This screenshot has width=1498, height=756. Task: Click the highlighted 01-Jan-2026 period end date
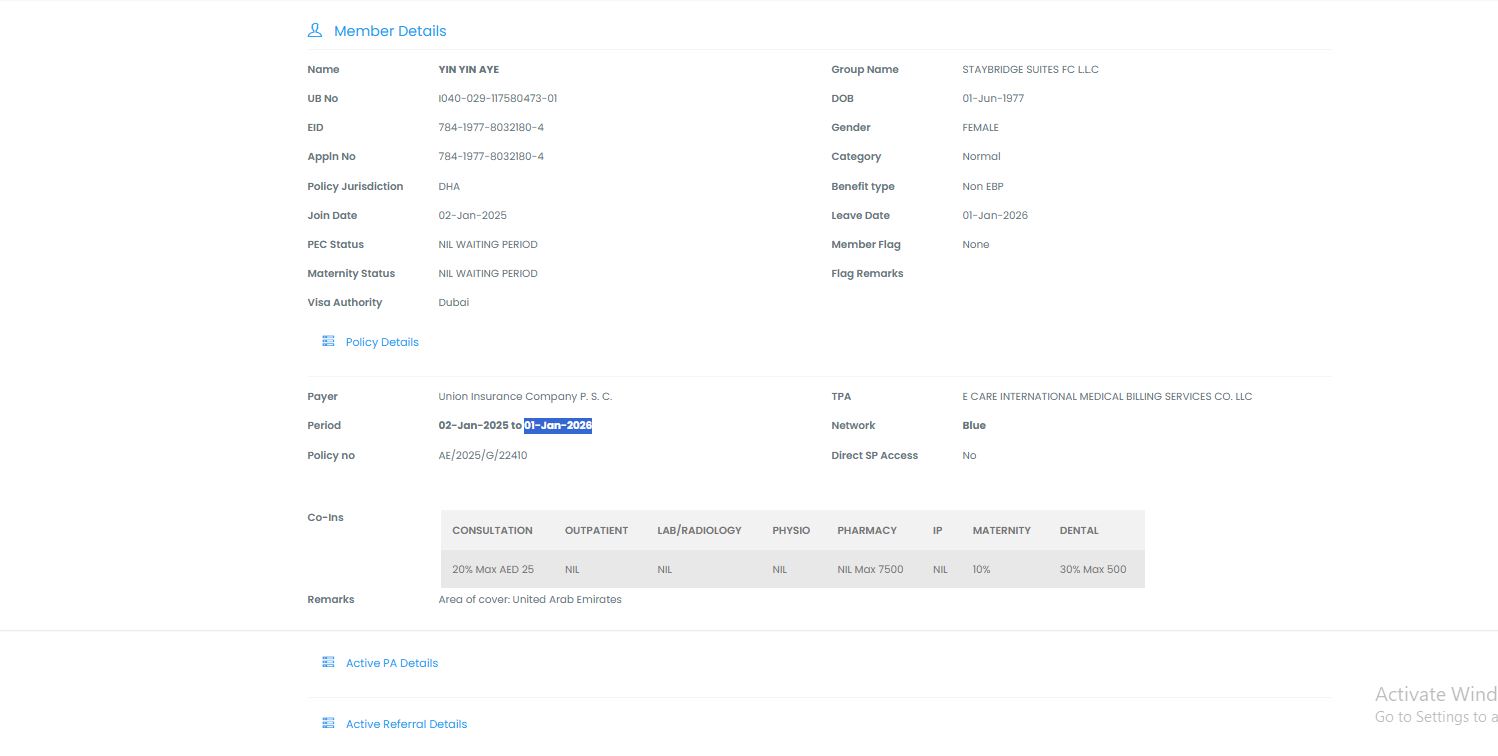point(558,425)
